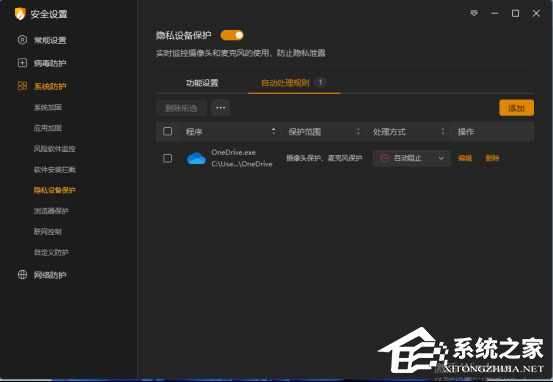Viewport: 553px width, 382px height.
Task: Click the OneDrive cloud icon
Action: [x=196, y=158]
